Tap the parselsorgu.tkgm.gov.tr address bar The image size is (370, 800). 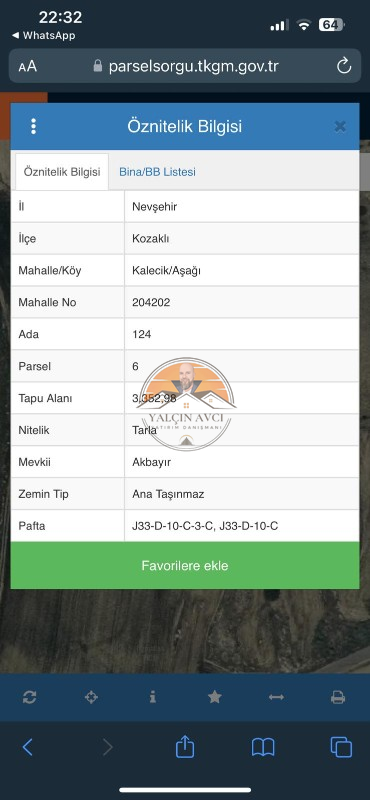pos(186,66)
